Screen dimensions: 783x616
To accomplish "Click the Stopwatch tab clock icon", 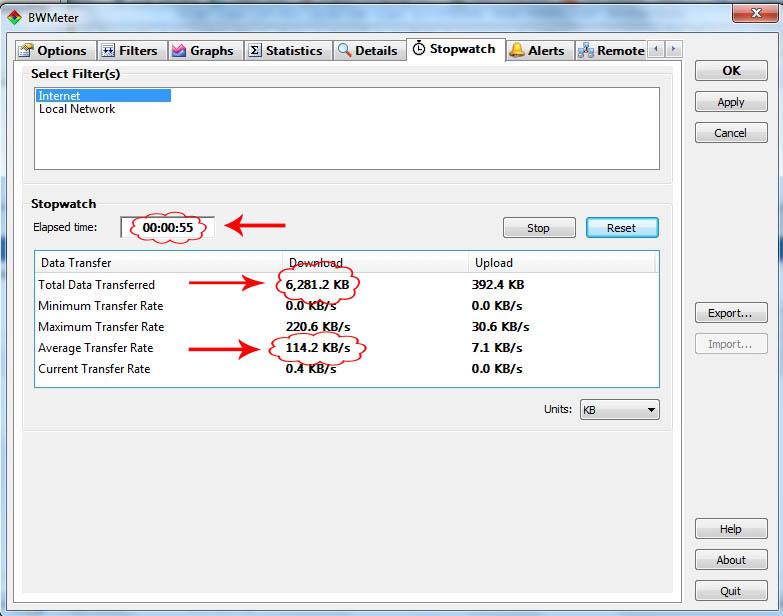I will tap(419, 48).
